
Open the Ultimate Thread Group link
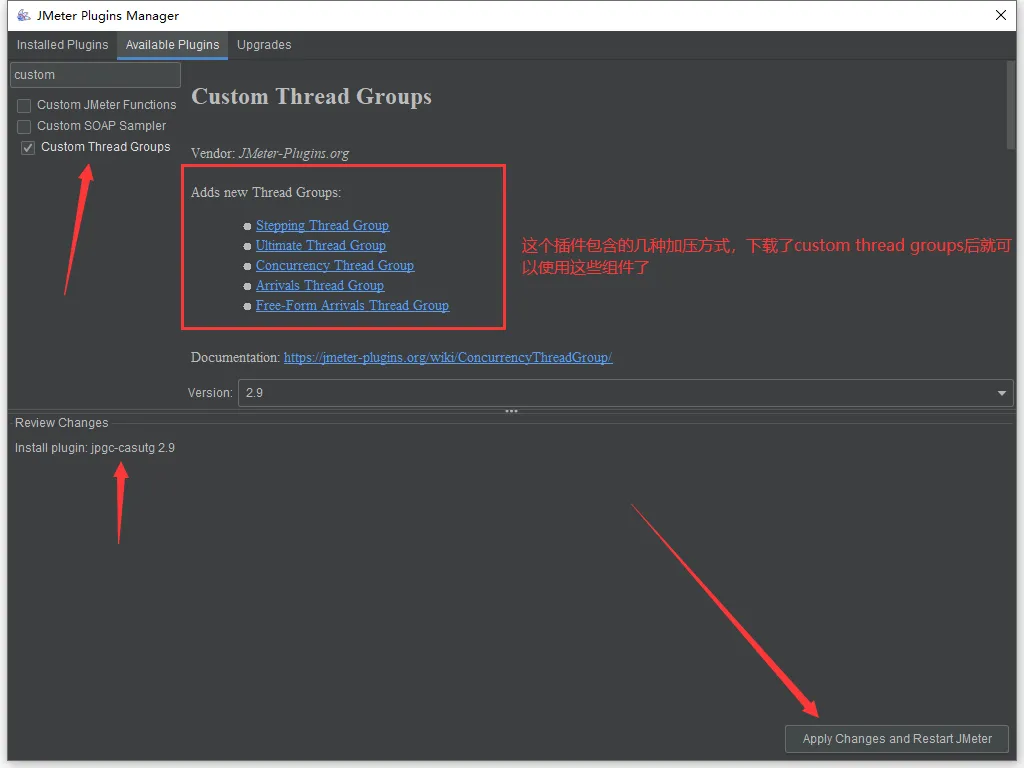click(321, 246)
